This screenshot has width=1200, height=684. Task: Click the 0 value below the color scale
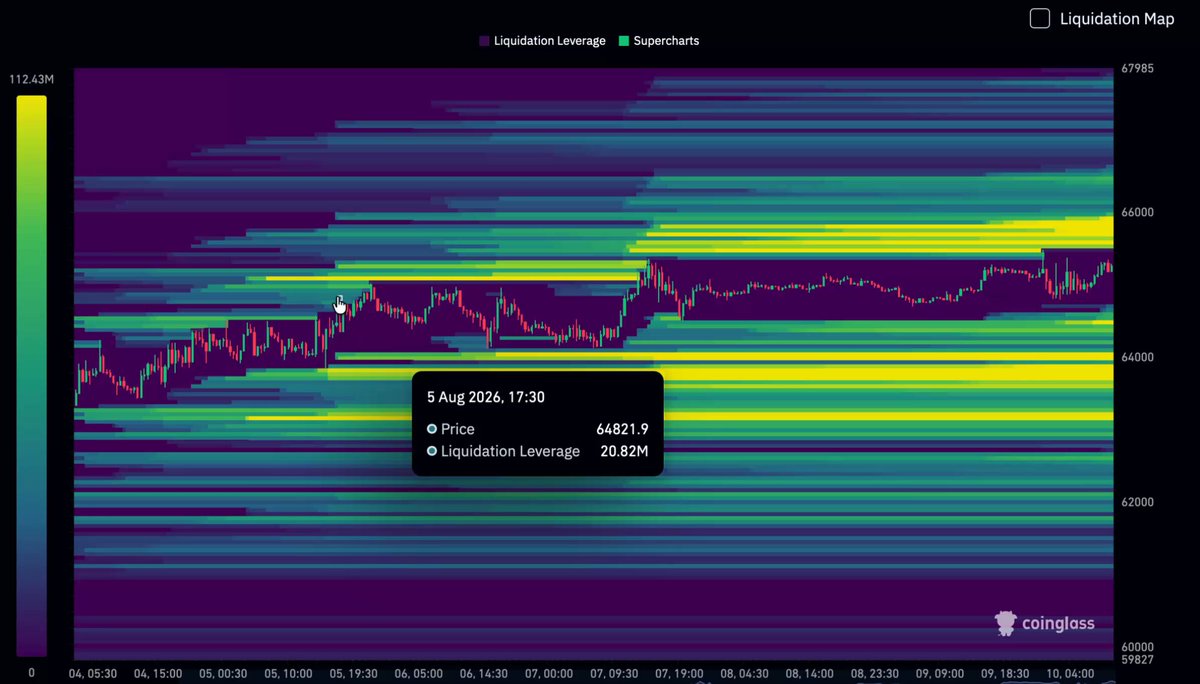[31, 672]
